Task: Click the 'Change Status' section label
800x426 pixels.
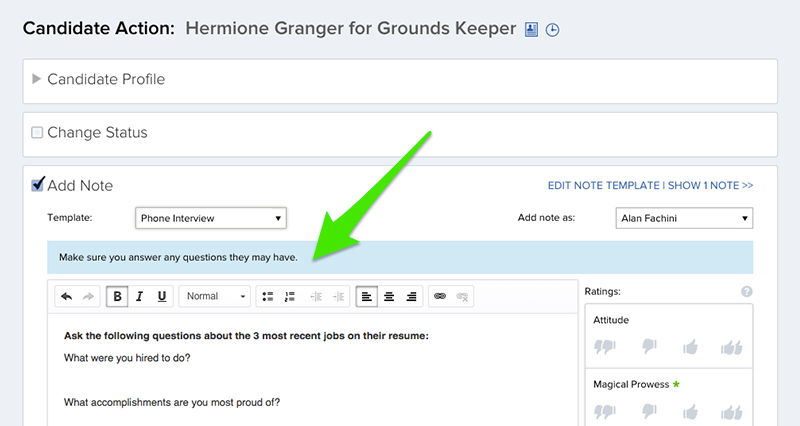Action: (x=97, y=133)
